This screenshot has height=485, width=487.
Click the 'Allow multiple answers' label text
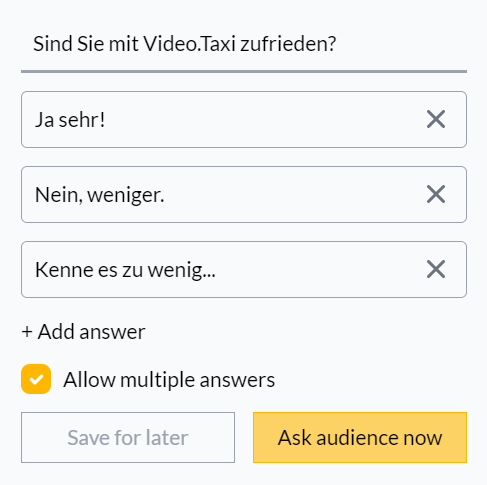(x=169, y=380)
